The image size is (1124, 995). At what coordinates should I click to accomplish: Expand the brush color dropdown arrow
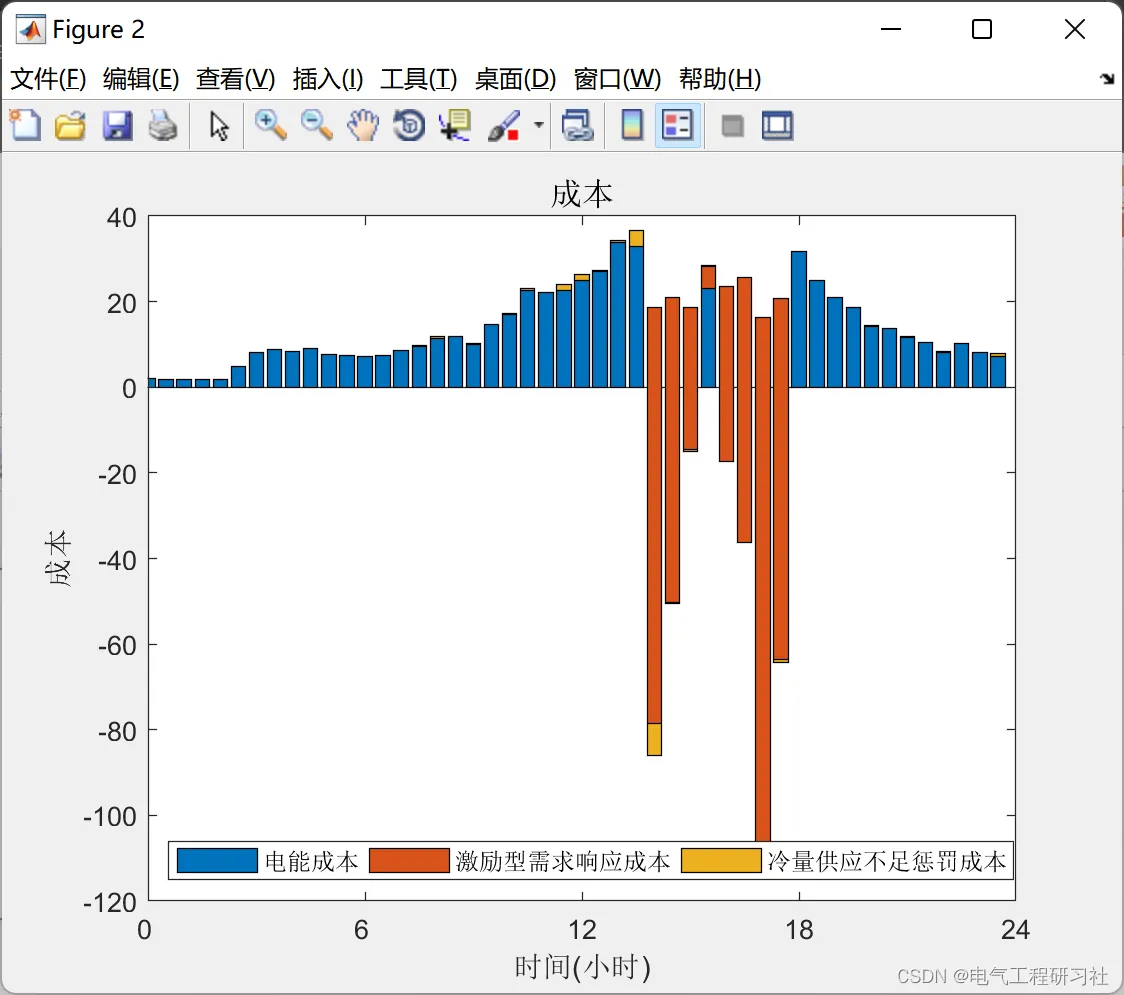coord(538,125)
